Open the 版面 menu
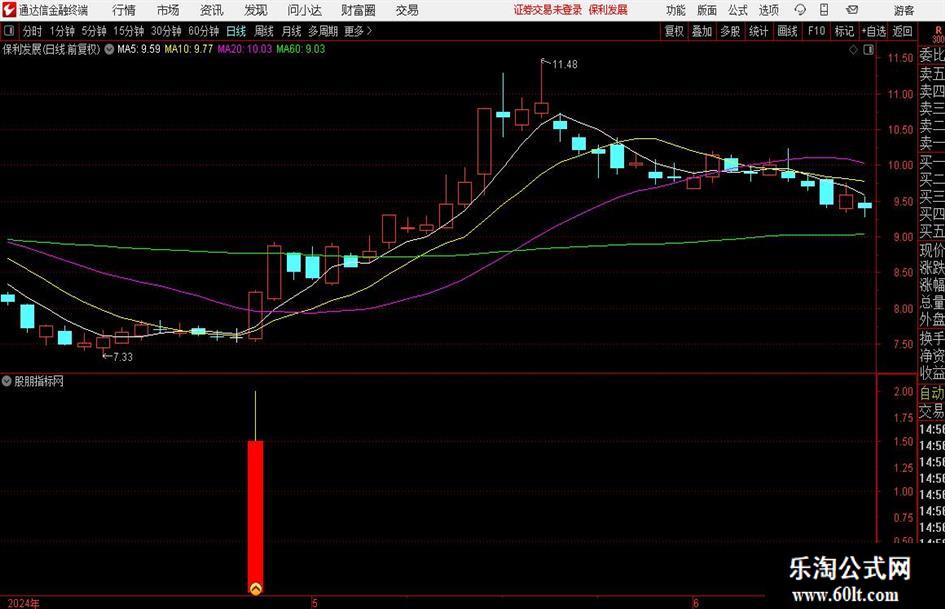This screenshot has height=609, width=945. point(706,10)
